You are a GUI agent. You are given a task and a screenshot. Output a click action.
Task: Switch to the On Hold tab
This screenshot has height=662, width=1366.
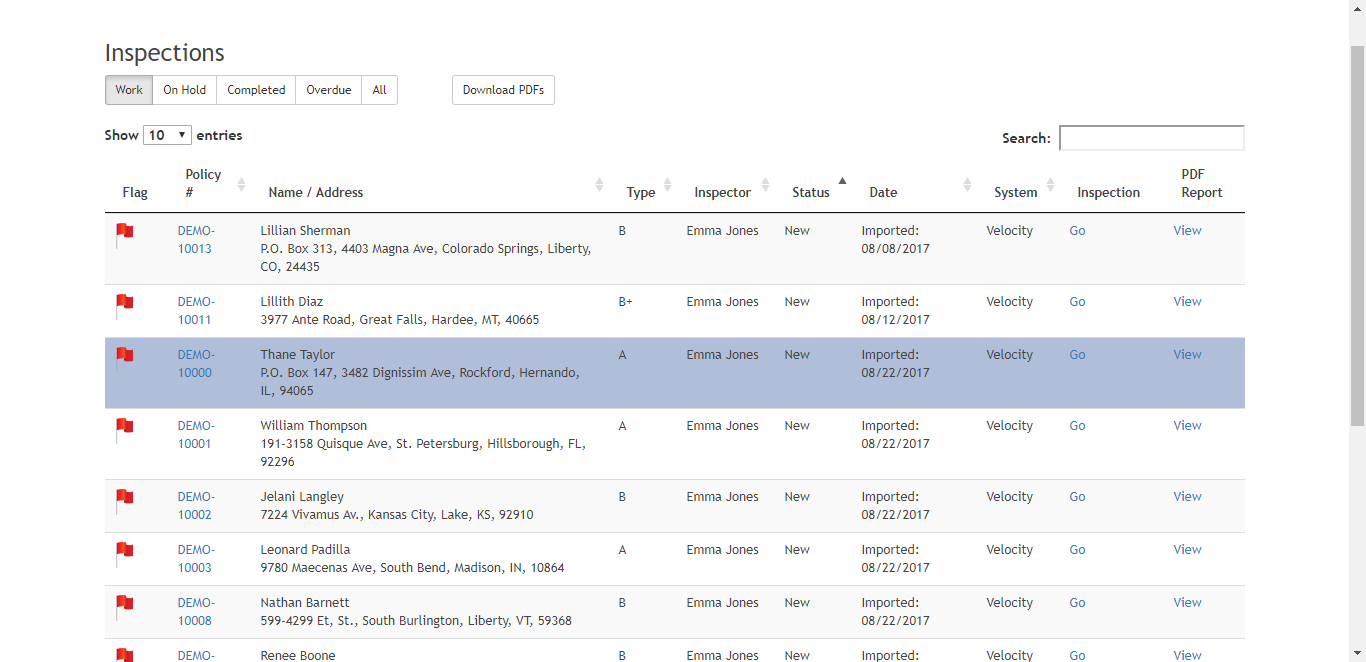click(184, 90)
